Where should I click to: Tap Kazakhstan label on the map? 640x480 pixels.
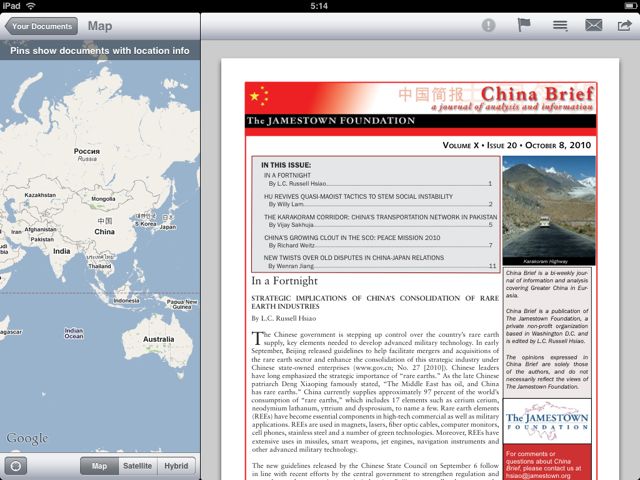click(40, 195)
